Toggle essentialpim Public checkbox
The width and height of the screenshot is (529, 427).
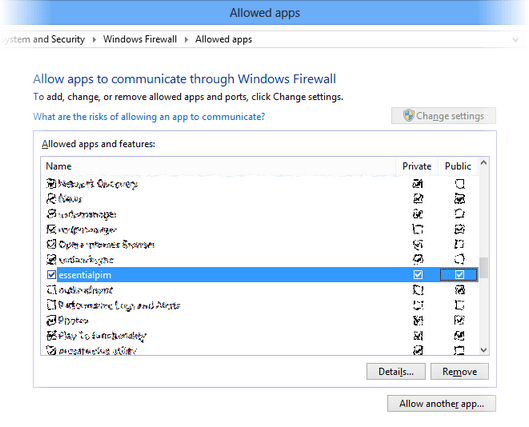pyautogui.click(x=459, y=275)
